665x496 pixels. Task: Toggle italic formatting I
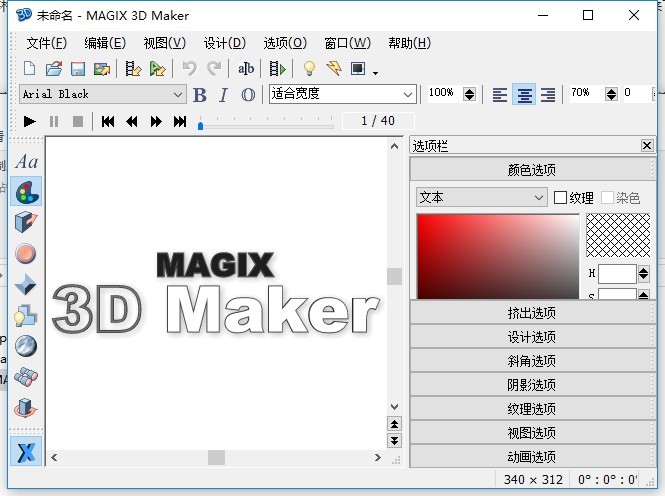[x=224, y=95]
